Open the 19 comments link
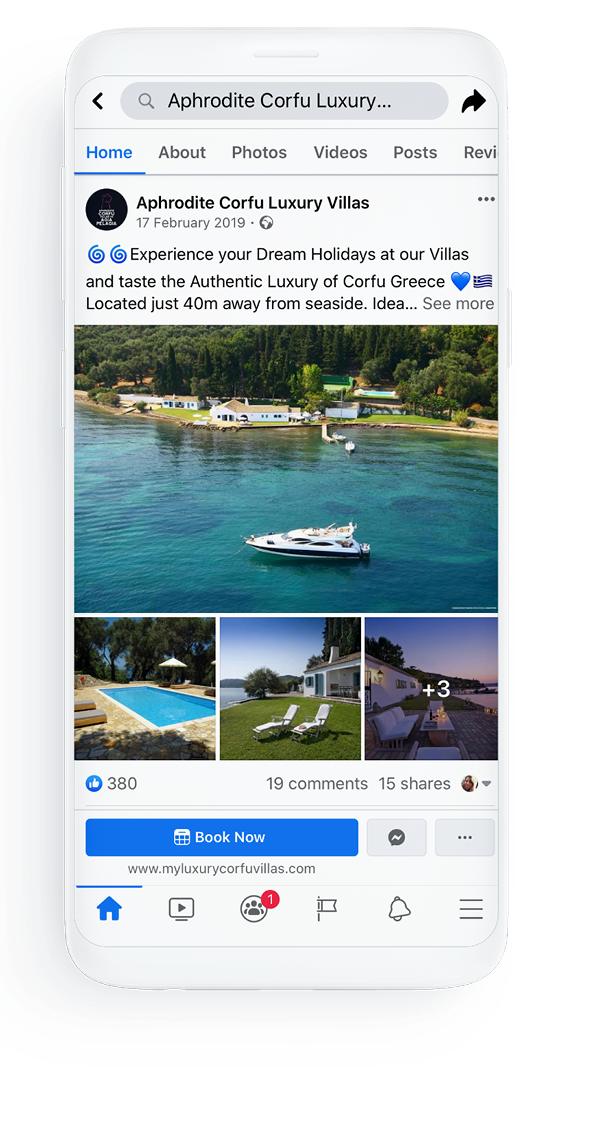This screenshot has width=614, height=1136. 317,784
